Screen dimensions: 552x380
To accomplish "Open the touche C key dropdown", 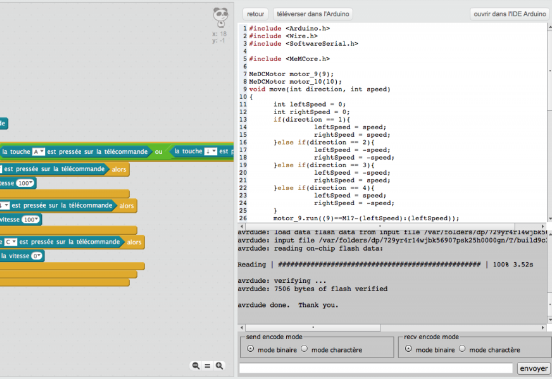I will (x=11, y=242).
